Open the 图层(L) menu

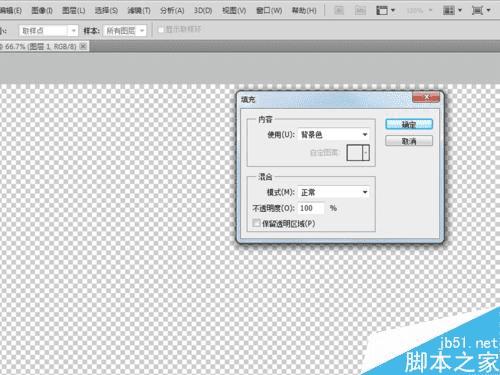(74, 10)
